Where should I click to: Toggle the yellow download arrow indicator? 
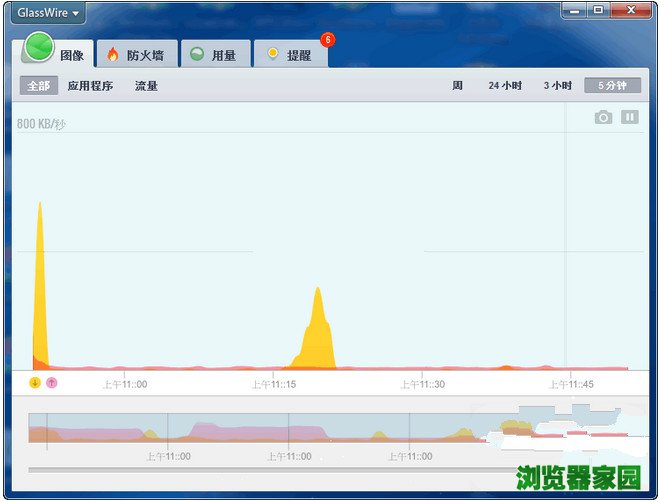(35, 382)
